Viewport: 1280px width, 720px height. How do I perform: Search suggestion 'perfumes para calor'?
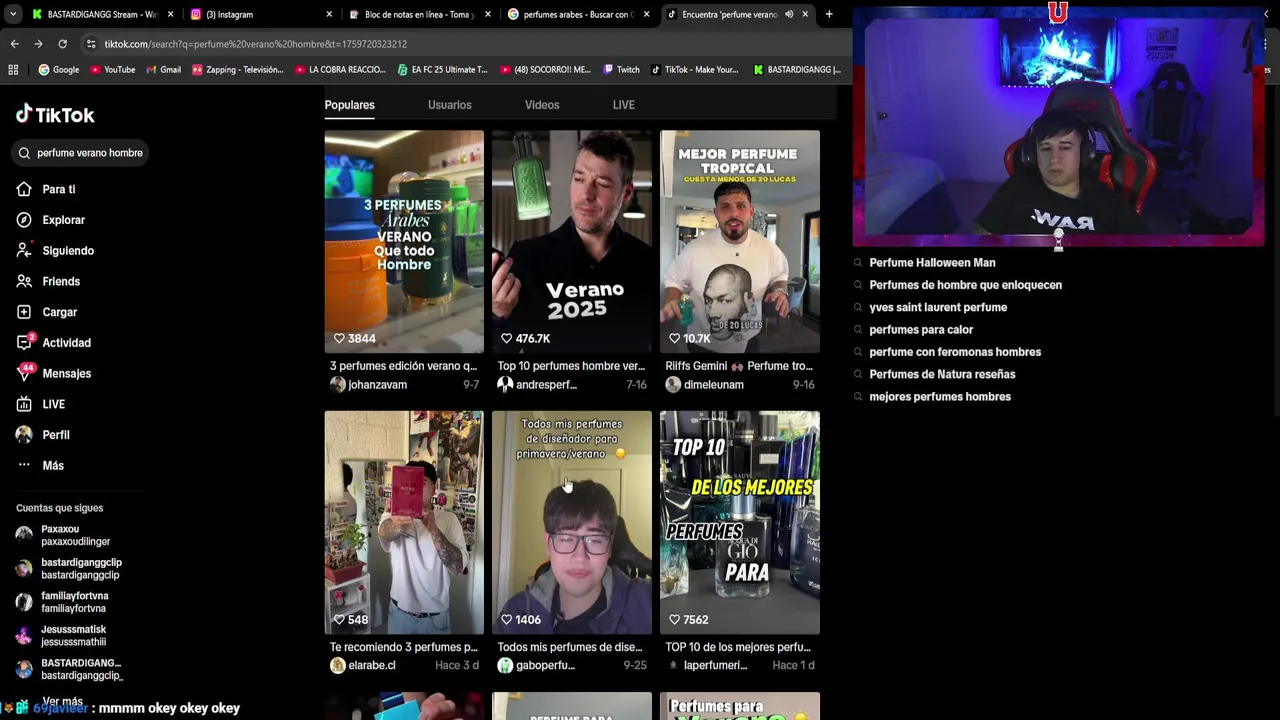pos(921,330)
